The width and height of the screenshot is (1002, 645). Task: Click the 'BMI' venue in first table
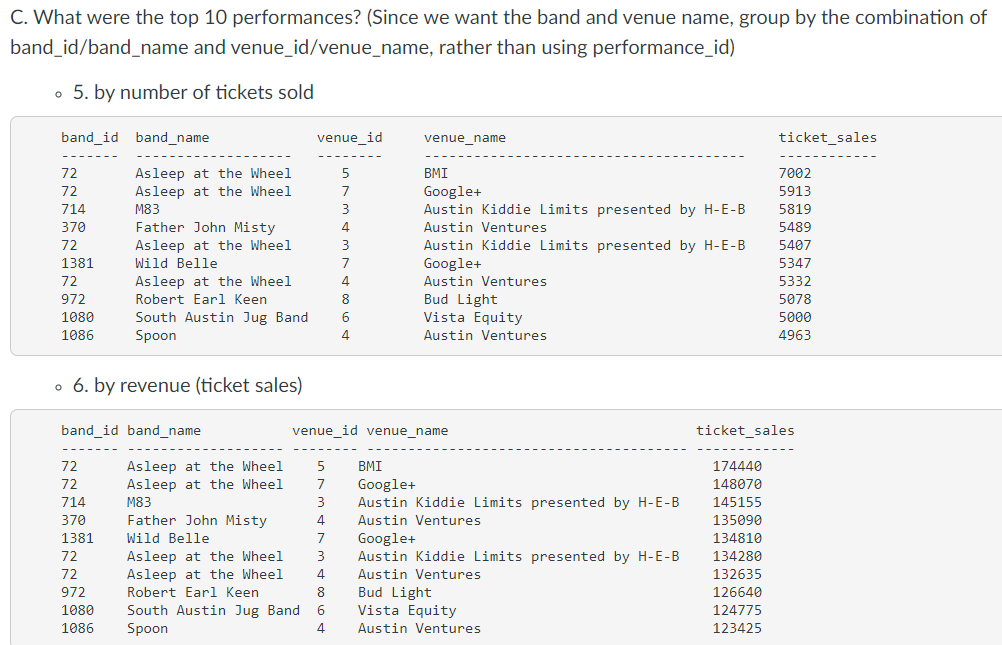coord(436,173)
